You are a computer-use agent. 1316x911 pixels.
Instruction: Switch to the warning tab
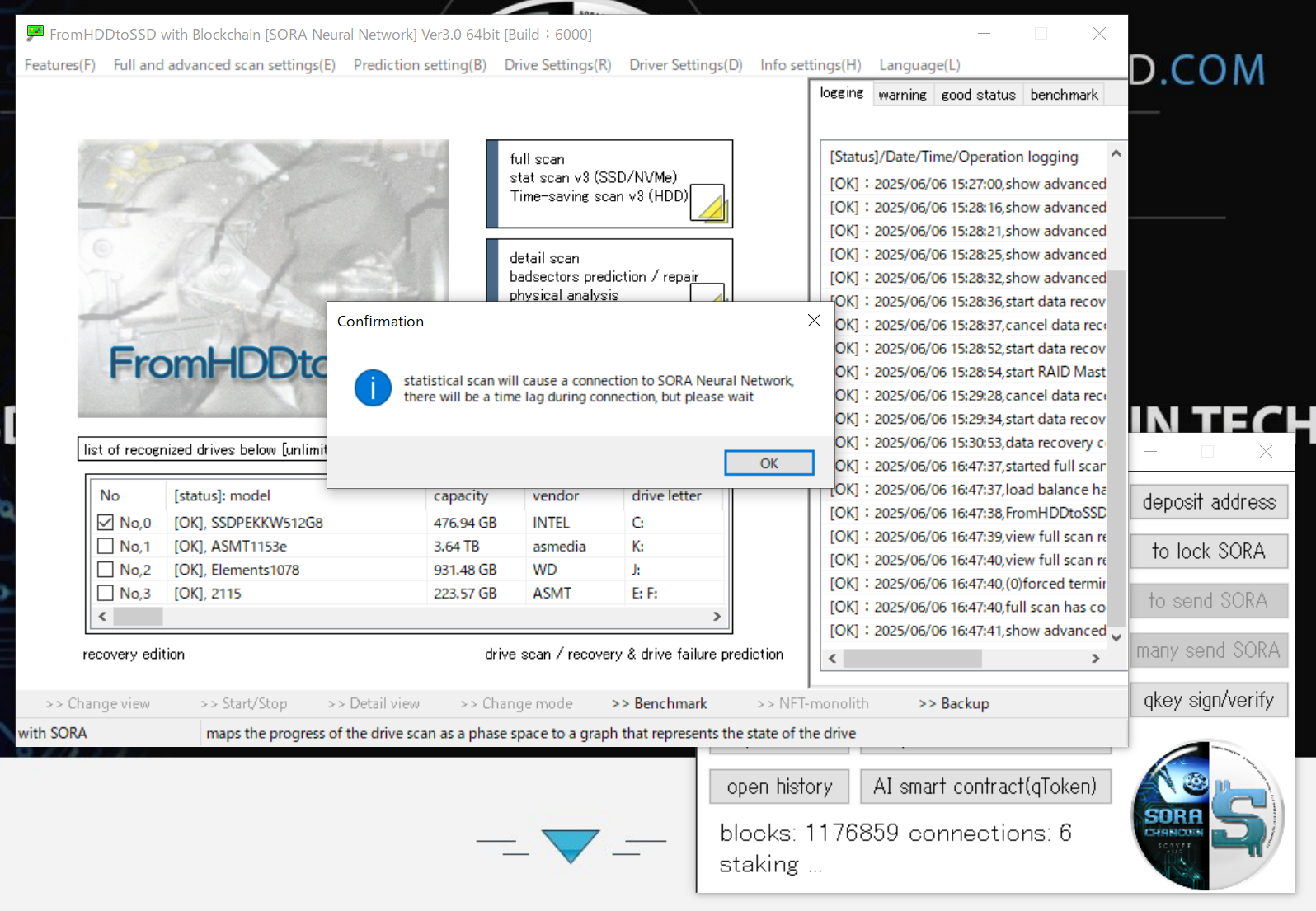coord(902,95)
